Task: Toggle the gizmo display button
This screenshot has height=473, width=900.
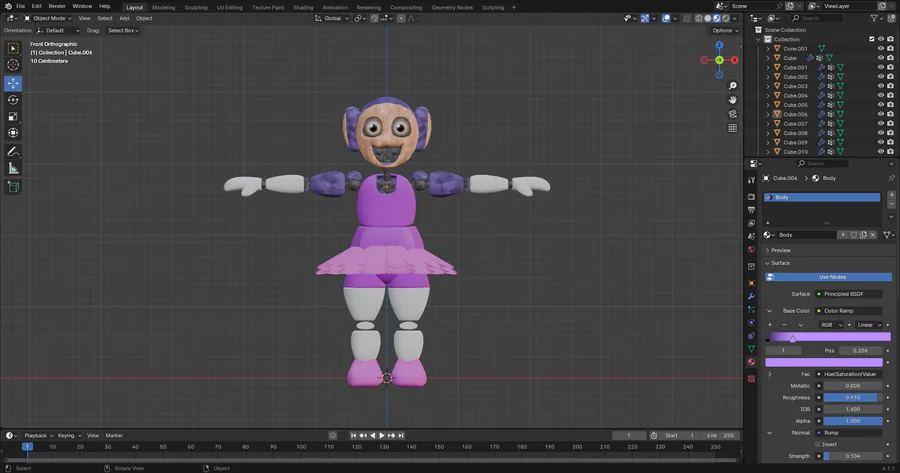Action: point(645,18)
